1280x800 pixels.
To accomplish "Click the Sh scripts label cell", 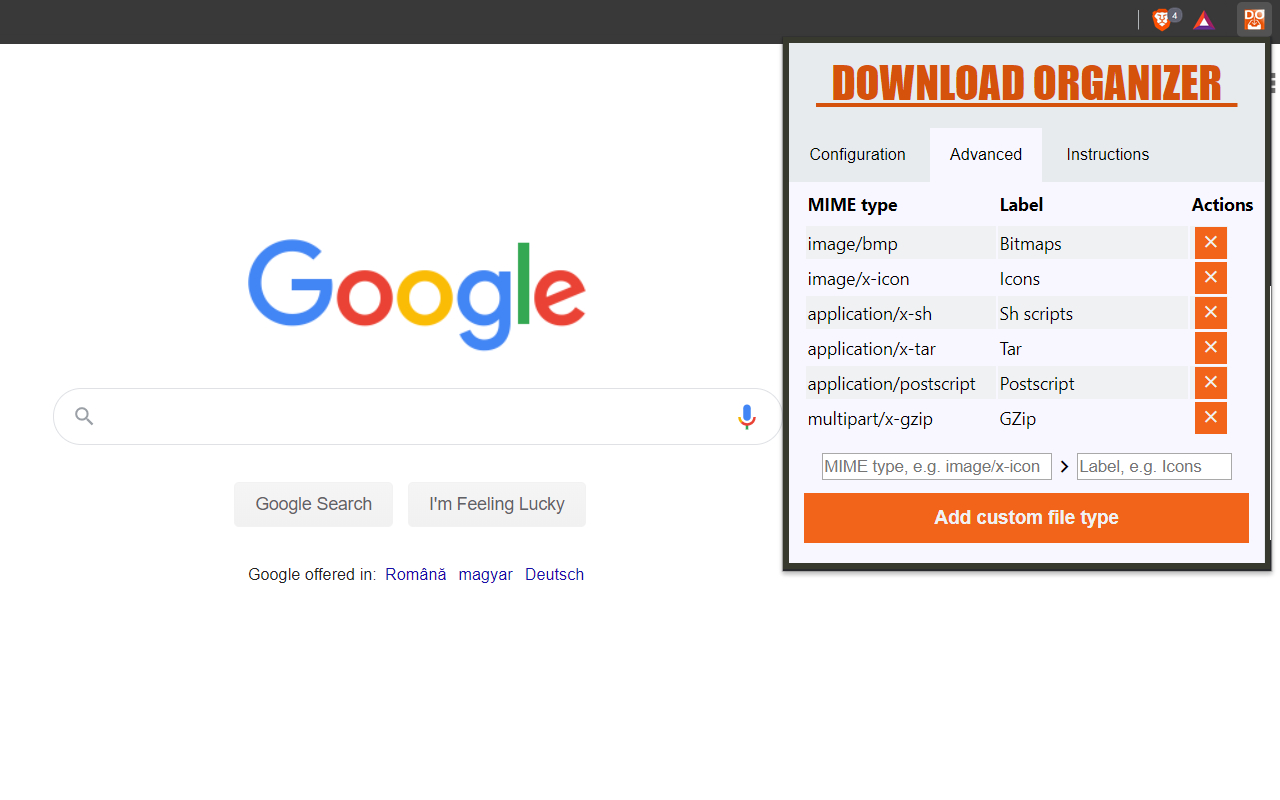I will 1092,313.
